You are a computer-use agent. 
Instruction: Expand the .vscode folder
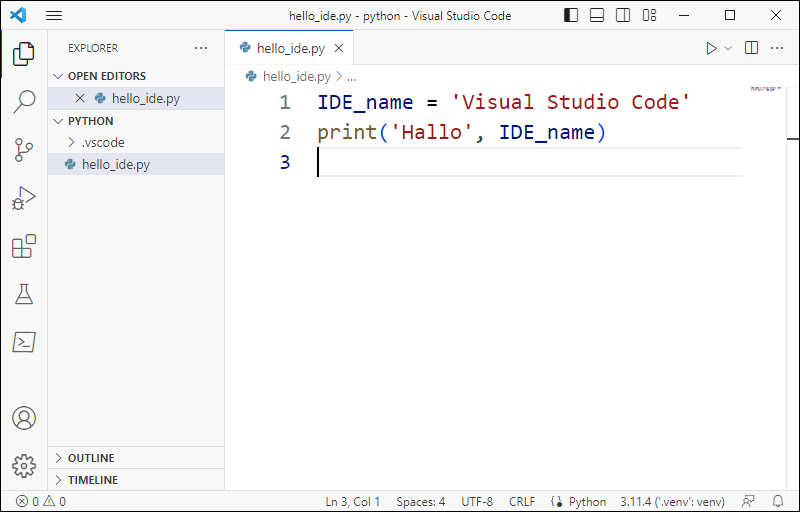coord(136,142)
